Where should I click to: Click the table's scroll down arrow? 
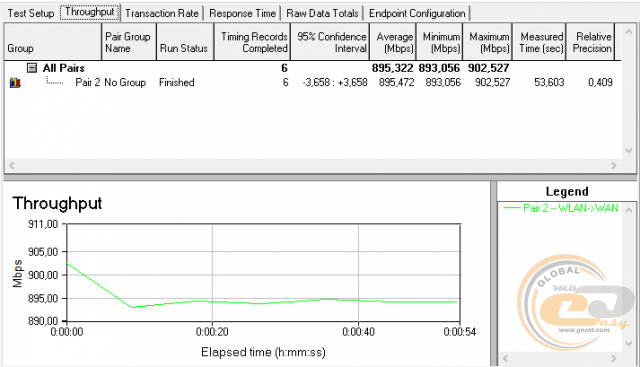tap(629, 150)
